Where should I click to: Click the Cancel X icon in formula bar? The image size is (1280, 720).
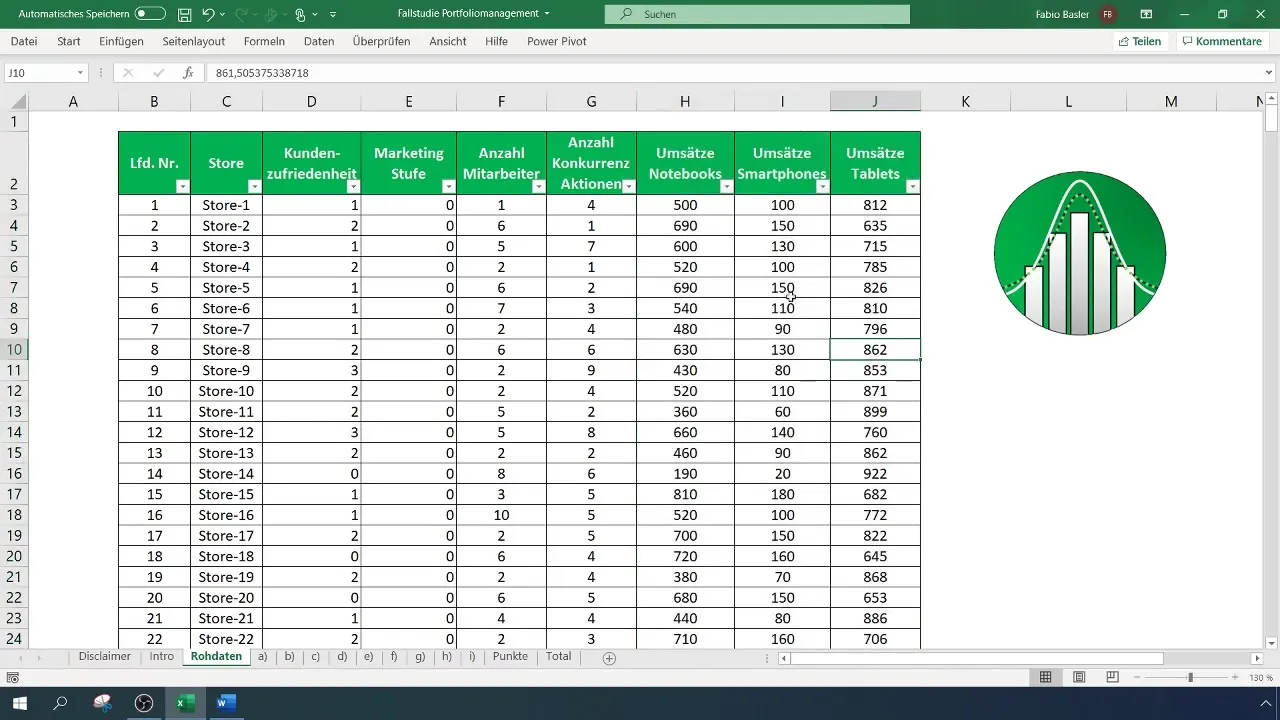tap(128, 73)
